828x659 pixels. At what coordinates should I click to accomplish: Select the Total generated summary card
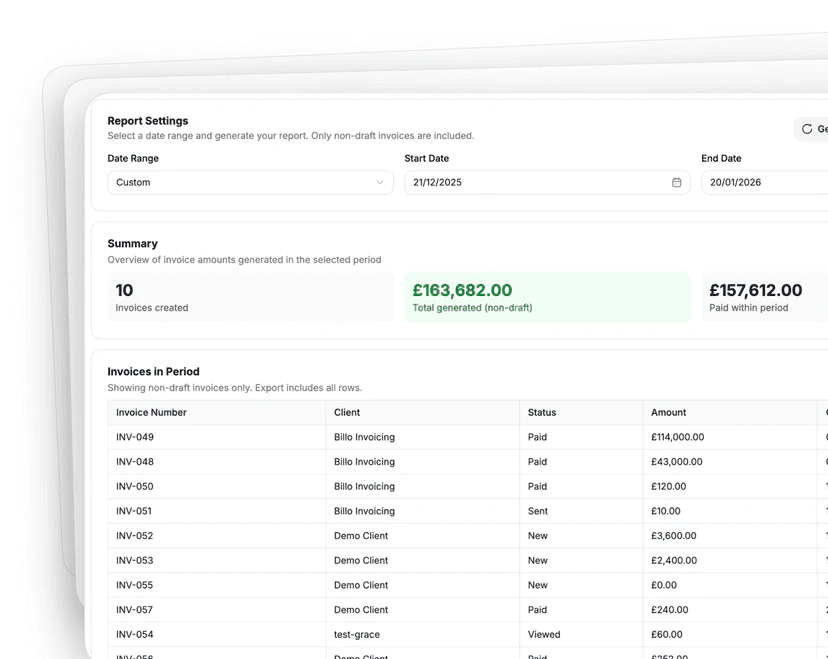[x=545, y=296]
